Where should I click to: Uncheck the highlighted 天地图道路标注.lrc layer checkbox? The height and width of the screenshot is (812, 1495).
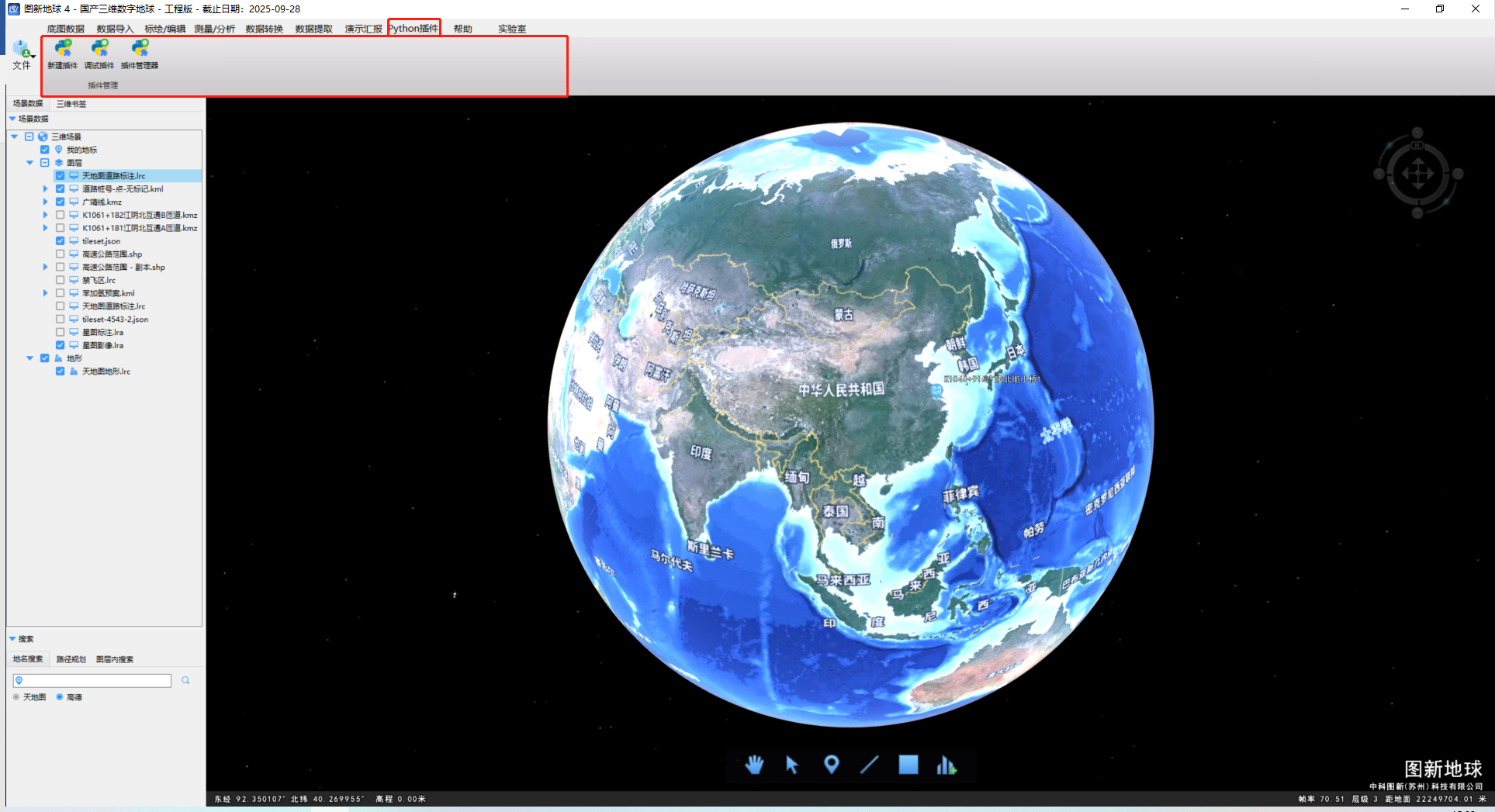(60, 176)
